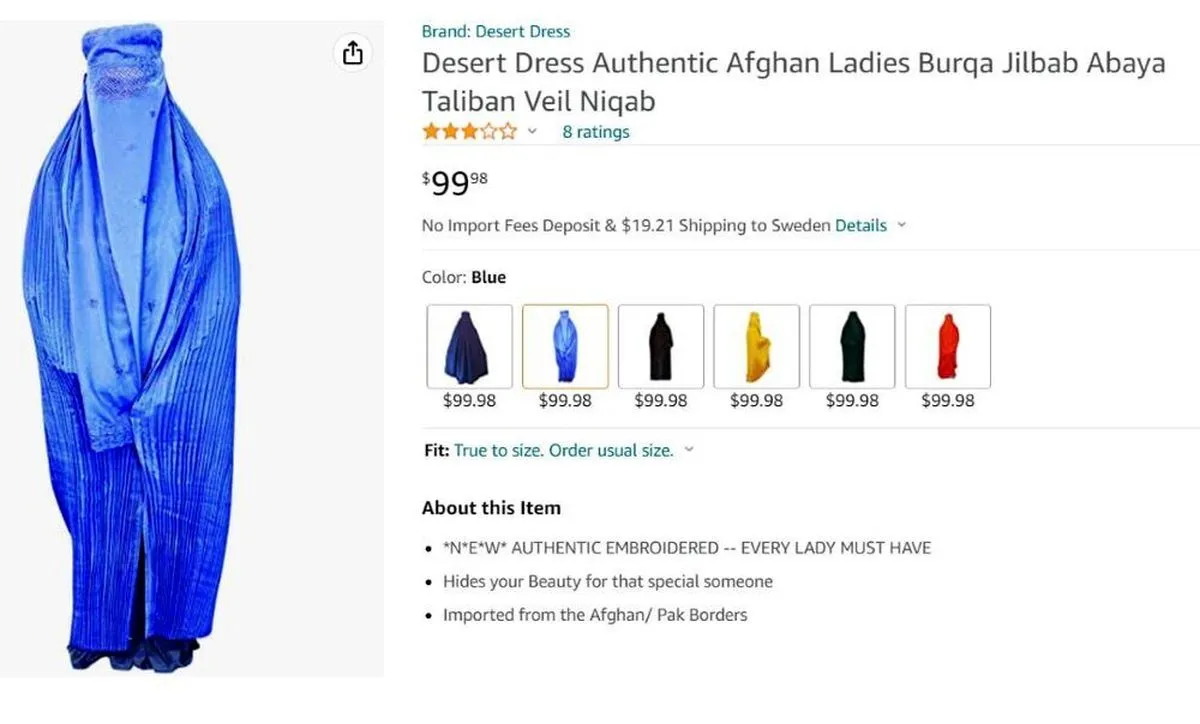This screenshot has width=1200, height=724.
Task: Click the $99.98 main price
Action: click(x=455, y=183)
